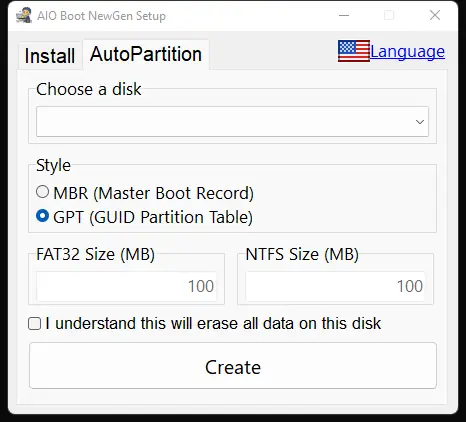Switch to the Install tab
The width and height of the screenshot is (466, 422).
[50, 56]
